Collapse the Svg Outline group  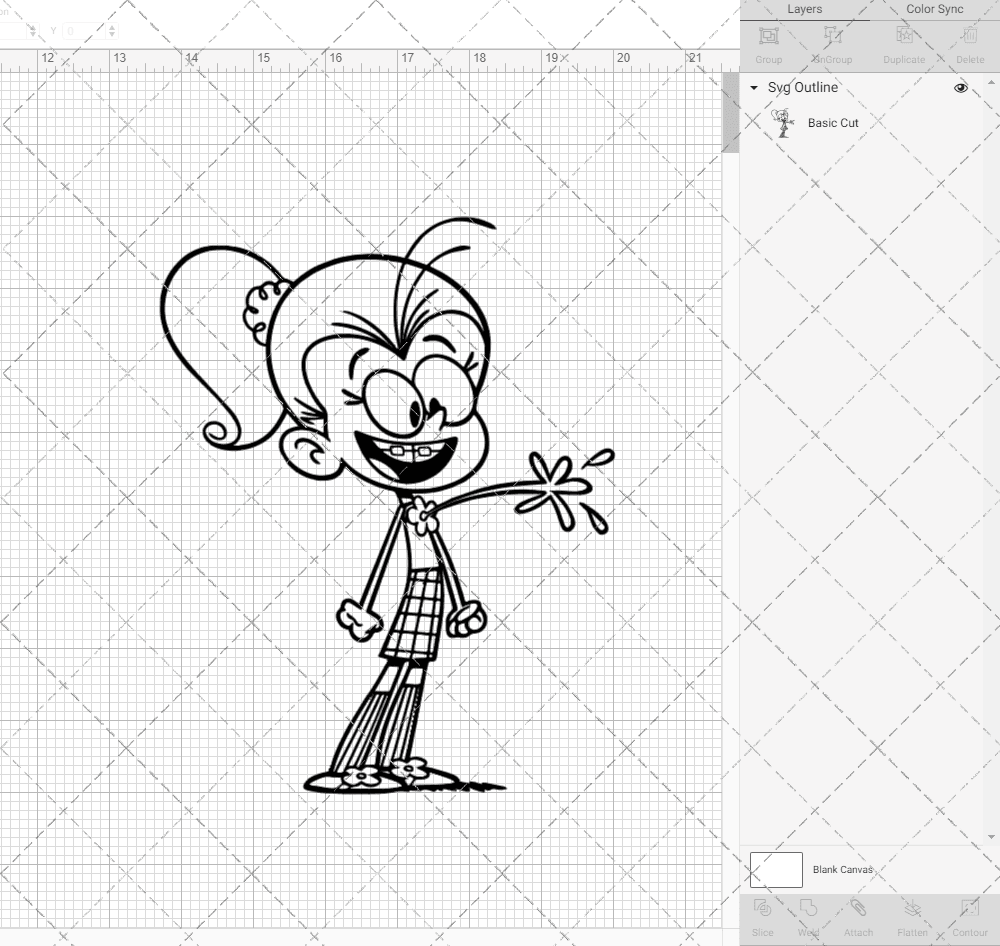tap(754, 88)
